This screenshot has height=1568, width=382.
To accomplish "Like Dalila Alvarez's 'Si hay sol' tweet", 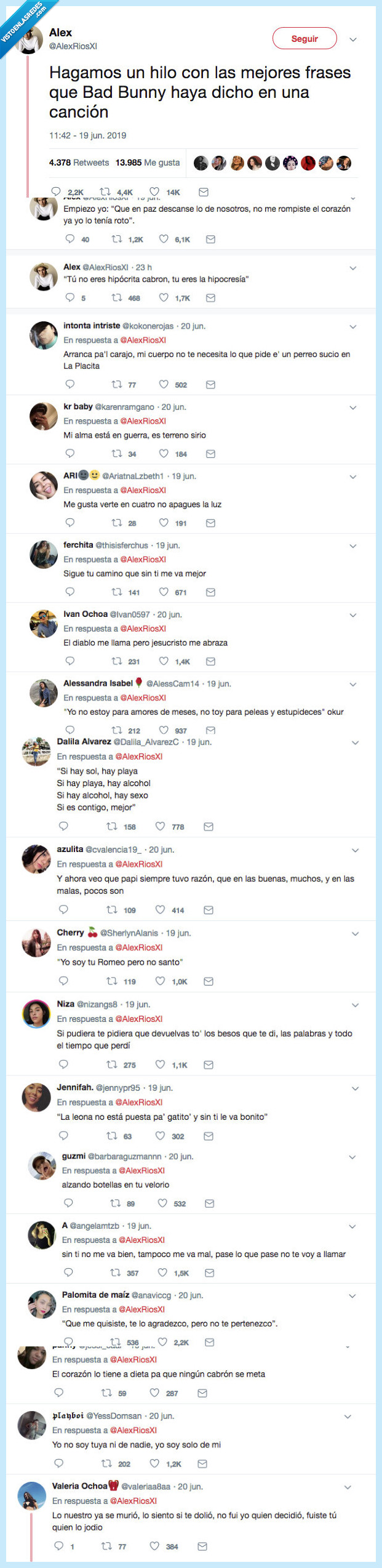I will [x=160, y=826].
